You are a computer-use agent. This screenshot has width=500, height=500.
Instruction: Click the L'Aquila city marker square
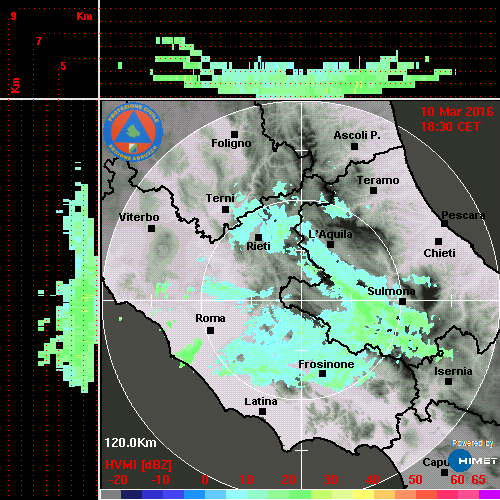click(x=330, y=244)
